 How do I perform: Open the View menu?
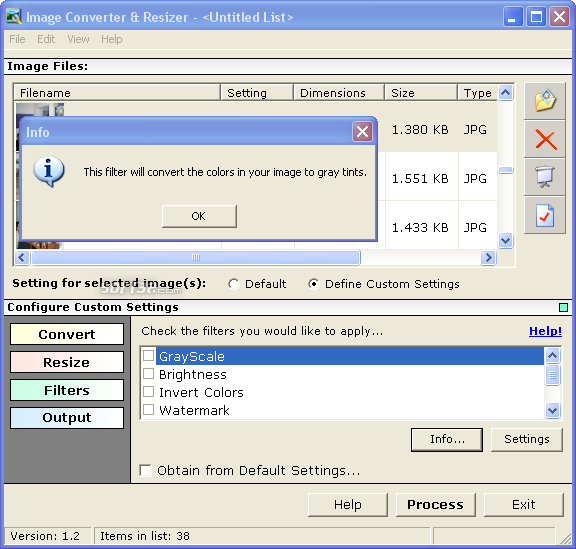tap(78, 39)
